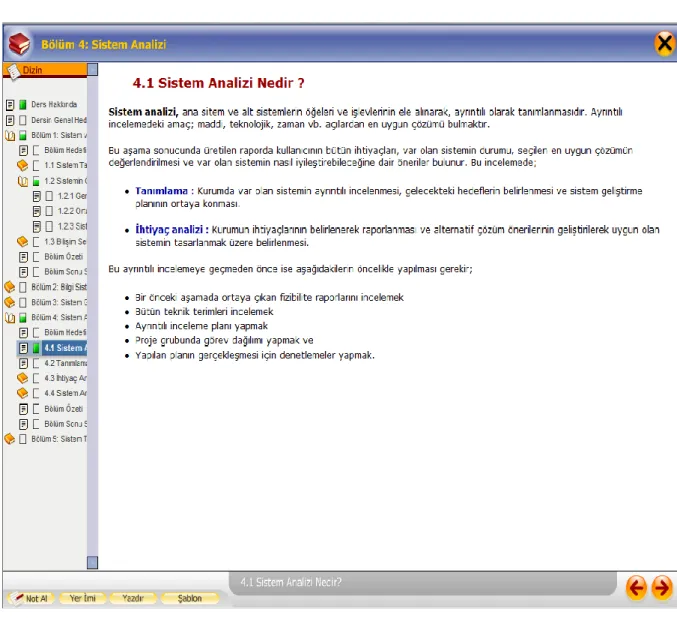Click the orange book icon beside 4.3 İhtiyaç

(x=22, y=378)
